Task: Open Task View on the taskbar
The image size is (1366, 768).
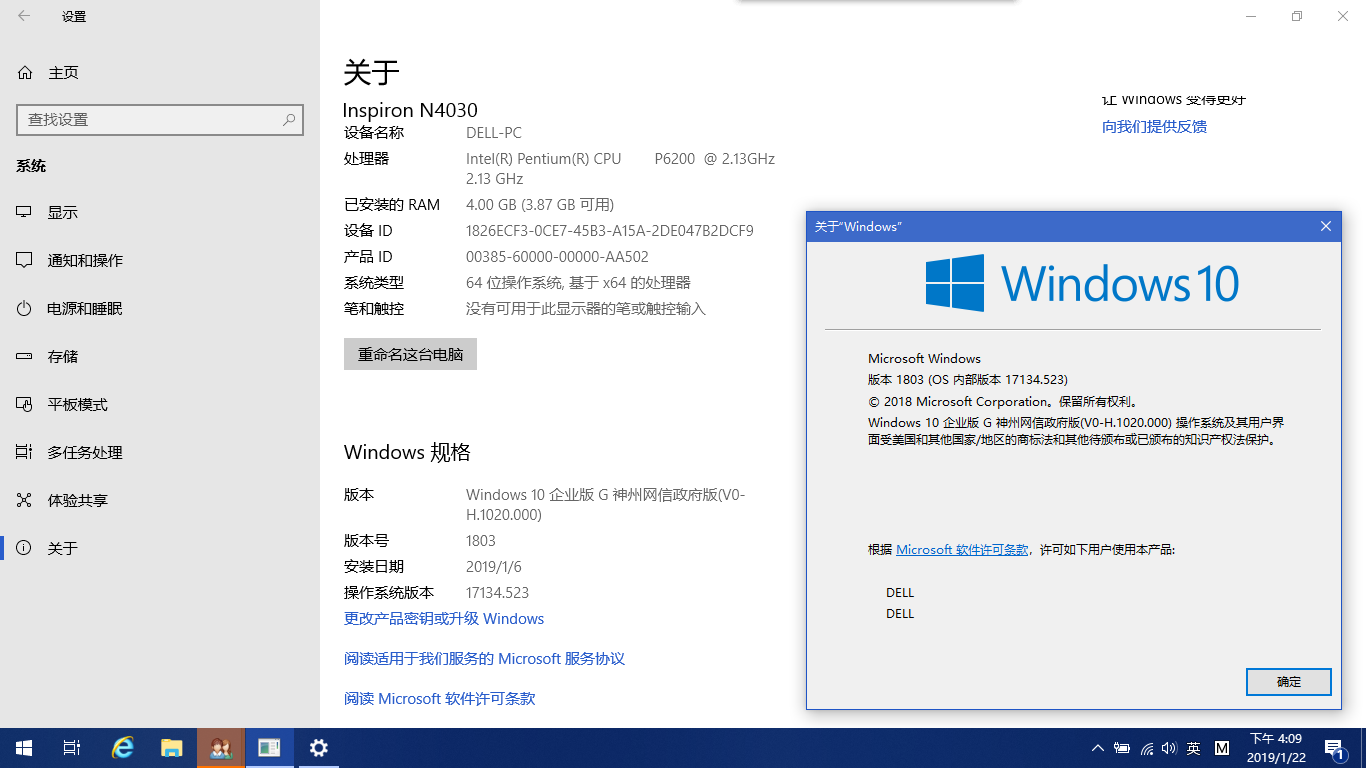Action: click(x=72, y=748)
